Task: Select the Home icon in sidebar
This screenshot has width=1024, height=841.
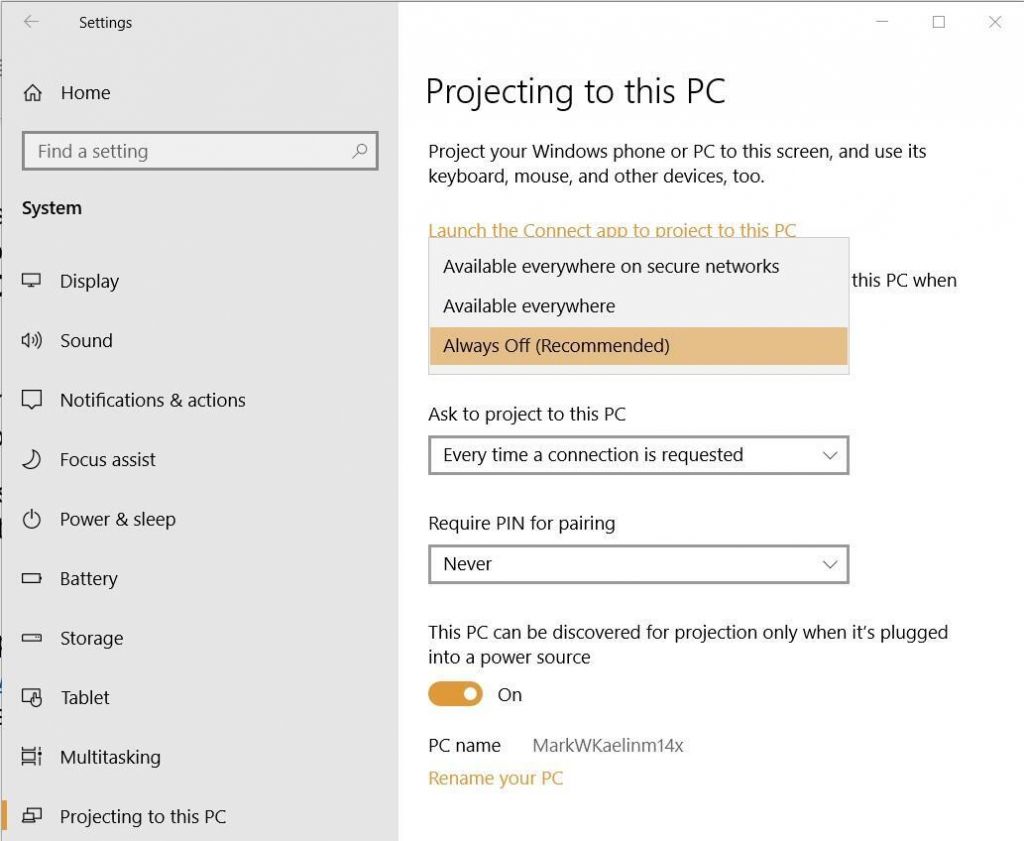Action: point(32,92)
